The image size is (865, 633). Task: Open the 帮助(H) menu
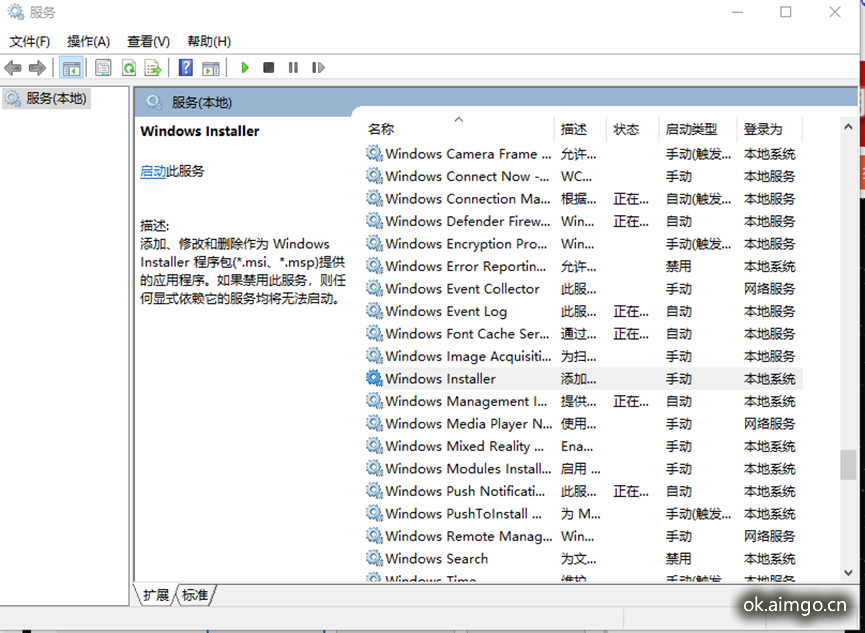[209, 41]
